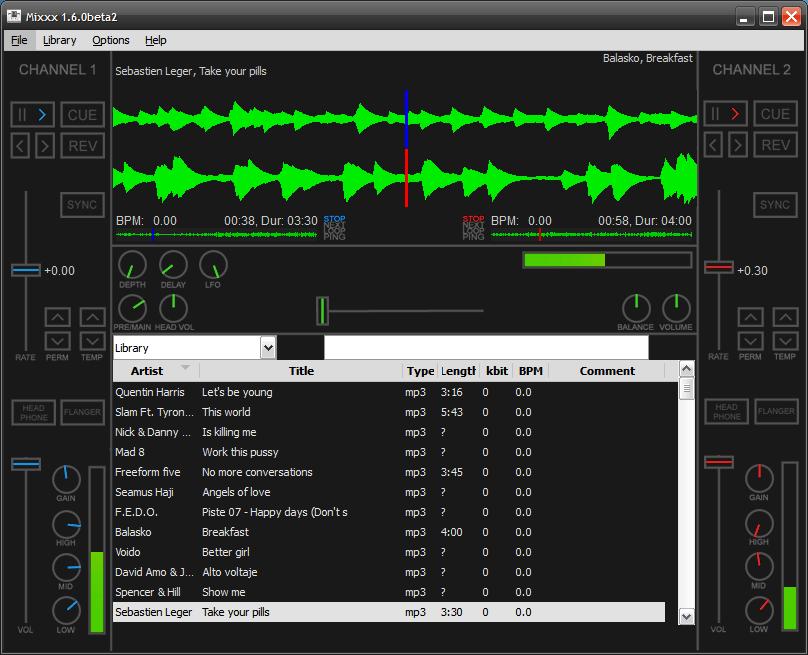The width and height of the screenshot is (808, 655).
Task: Sort tracks by Title column header
Action: pos(301,371)
